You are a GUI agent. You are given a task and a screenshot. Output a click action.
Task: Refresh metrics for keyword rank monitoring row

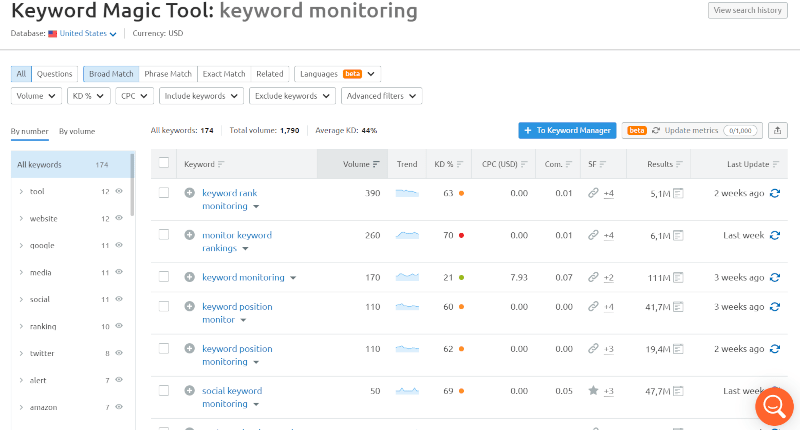(774, 193)
